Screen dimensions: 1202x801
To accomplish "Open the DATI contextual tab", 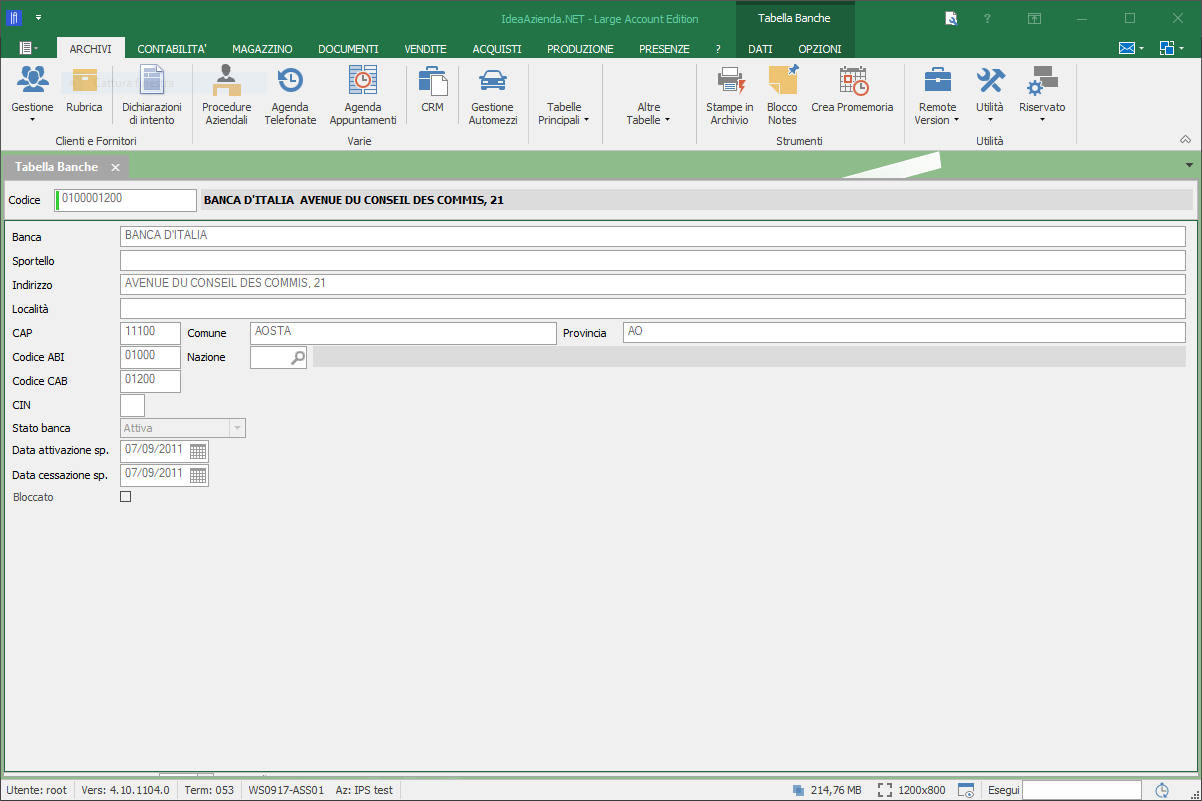I will pos(760,48).
